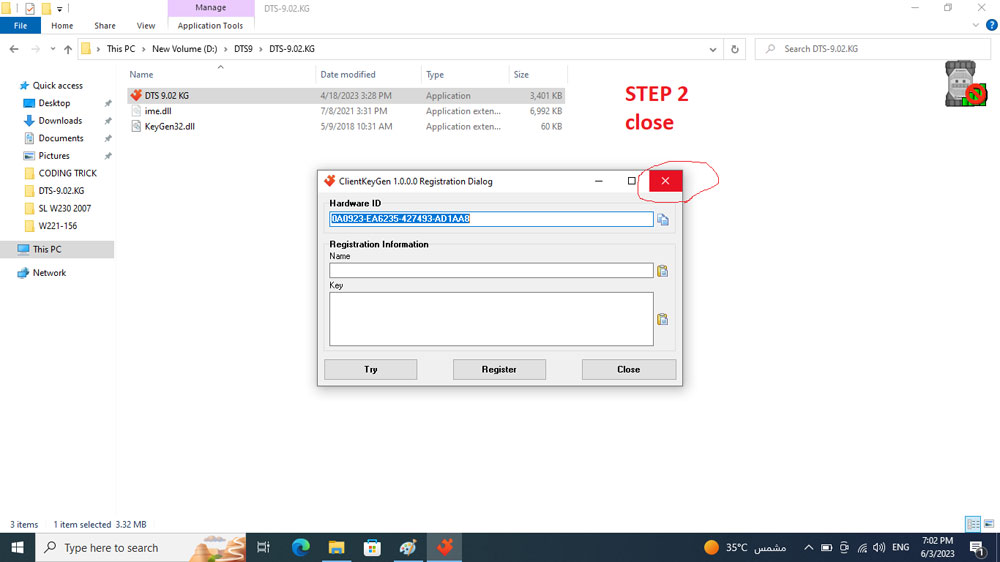
Task: Click the ClientKeyGen taskbar icon
Action: [x=445, y=547]
